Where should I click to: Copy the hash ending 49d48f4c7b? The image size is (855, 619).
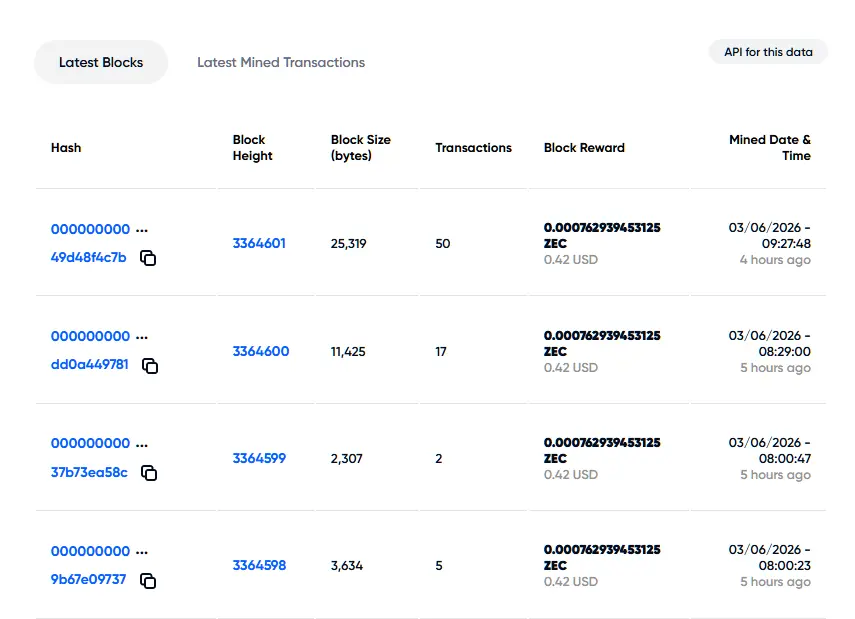(x=148, y=258)
